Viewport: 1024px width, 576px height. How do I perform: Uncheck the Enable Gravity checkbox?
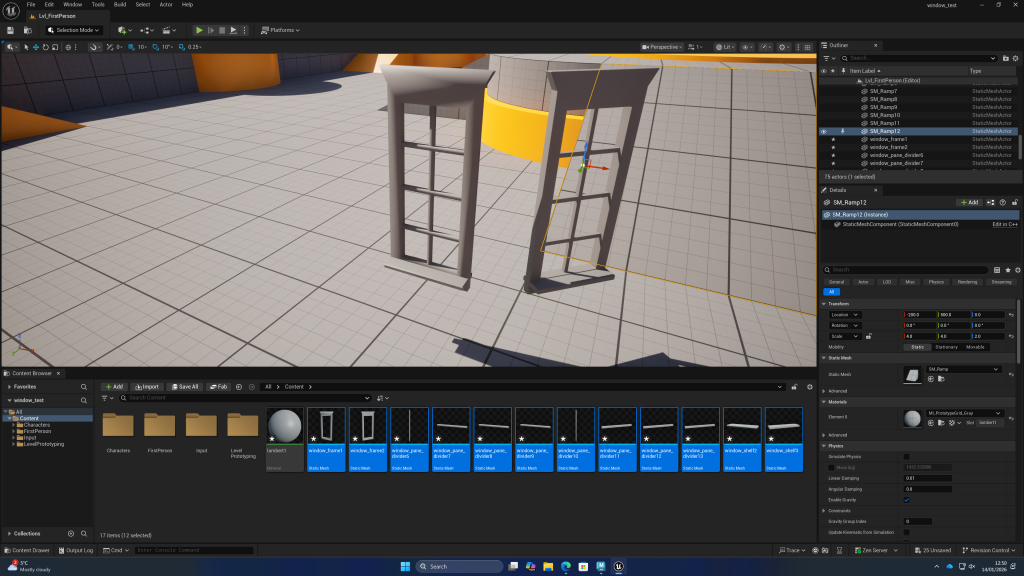[907, 499]
